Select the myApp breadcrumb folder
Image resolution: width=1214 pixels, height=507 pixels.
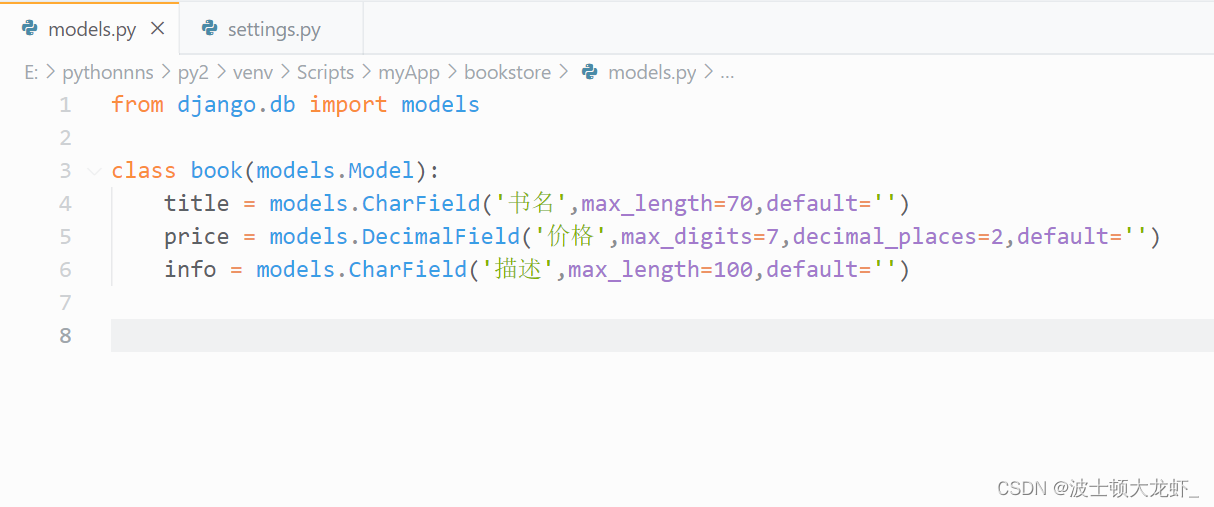point(409,72)
